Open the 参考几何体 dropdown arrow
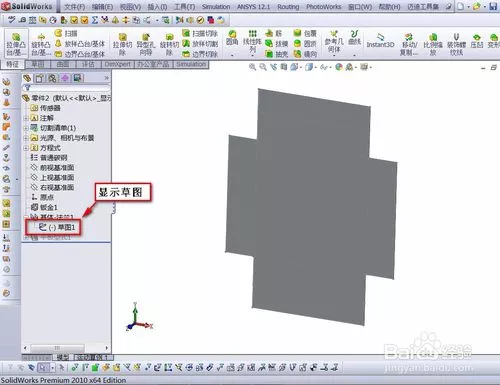 (x=334, y=55)
